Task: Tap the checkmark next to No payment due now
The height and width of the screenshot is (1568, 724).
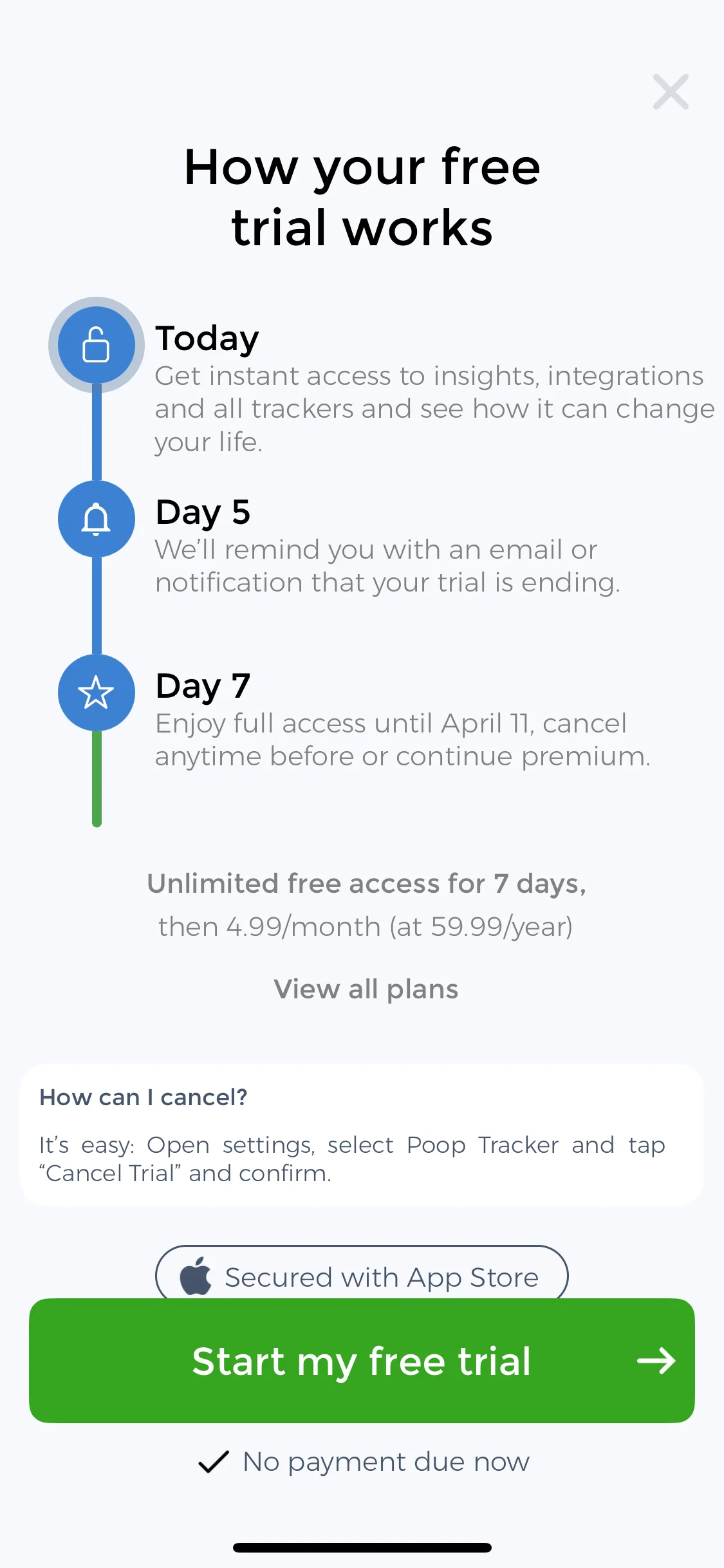Action: point(214,1462)
